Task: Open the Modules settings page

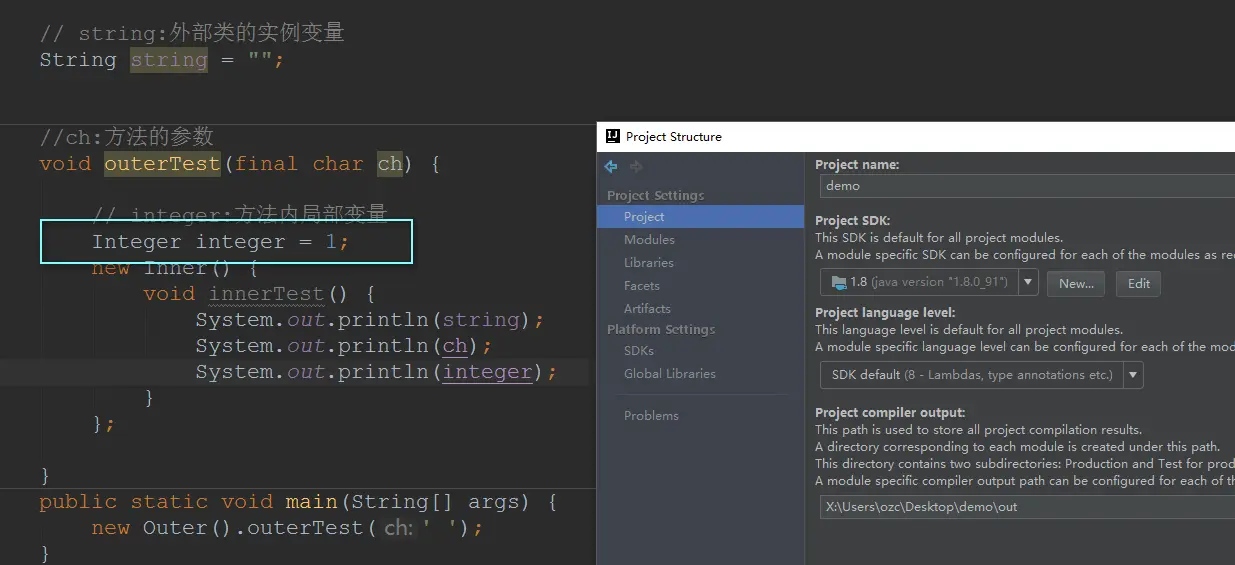Action: 649,240
